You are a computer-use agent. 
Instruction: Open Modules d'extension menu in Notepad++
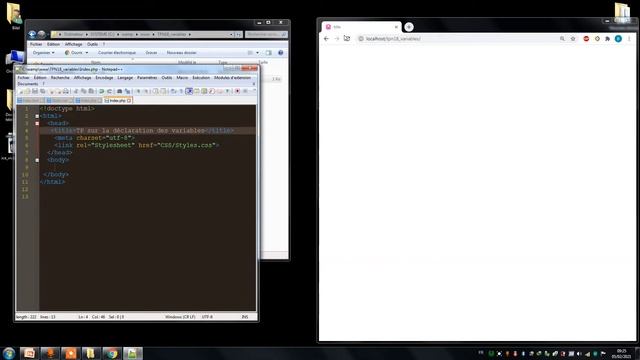tap(232, 78)
